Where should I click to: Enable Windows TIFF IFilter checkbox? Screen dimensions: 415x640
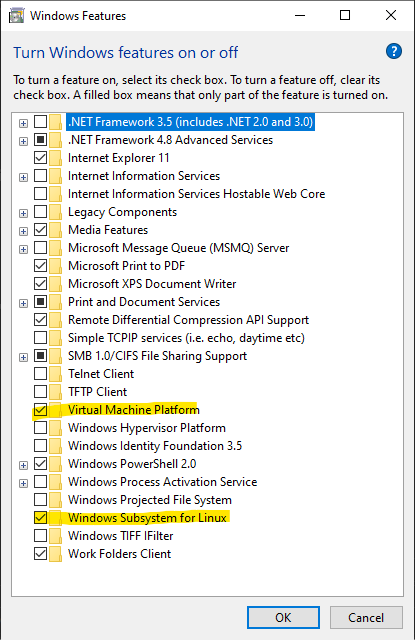tap(40, 536)
